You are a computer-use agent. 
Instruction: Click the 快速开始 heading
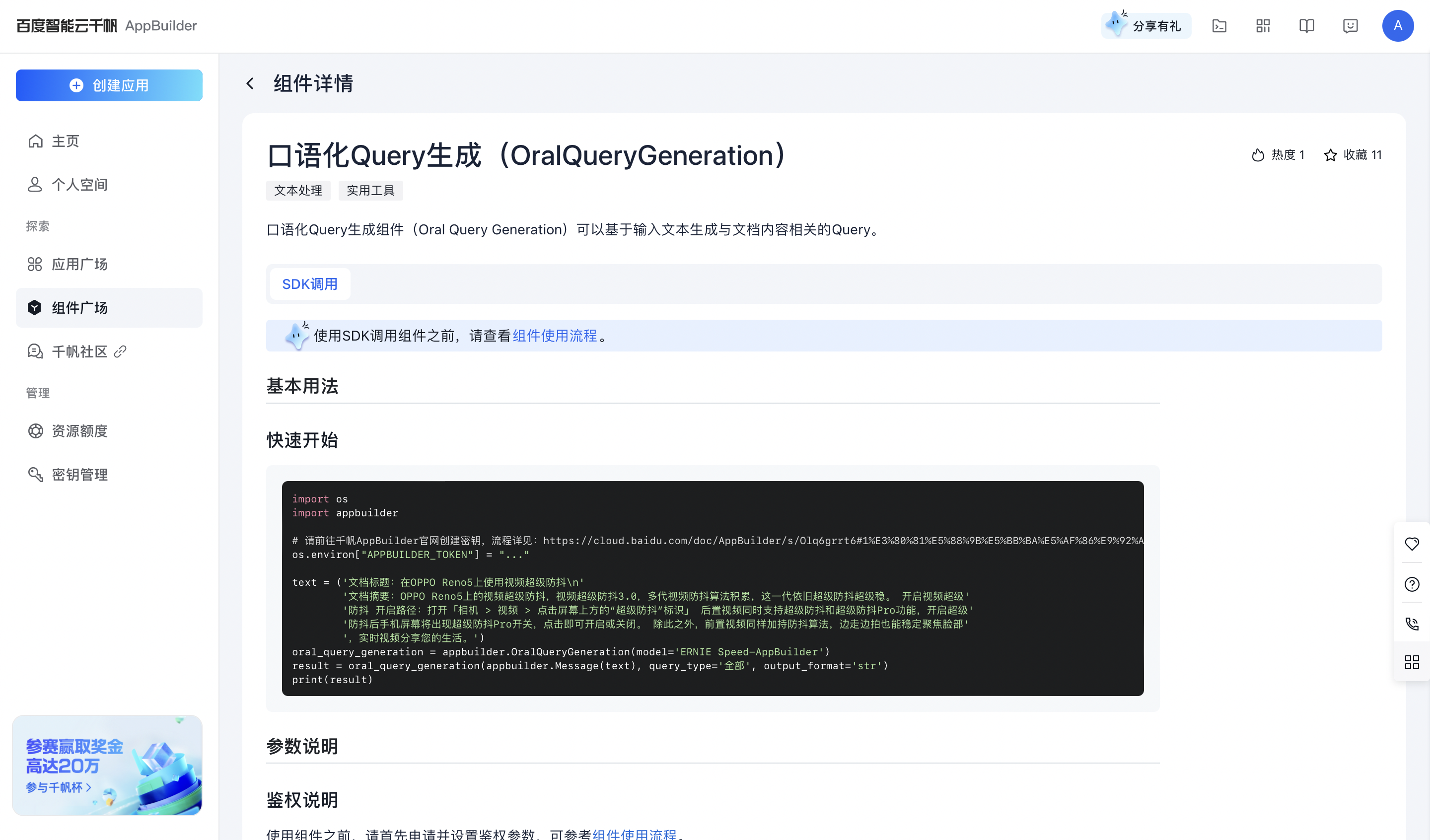pyautogui.click(x=302, y=440)
